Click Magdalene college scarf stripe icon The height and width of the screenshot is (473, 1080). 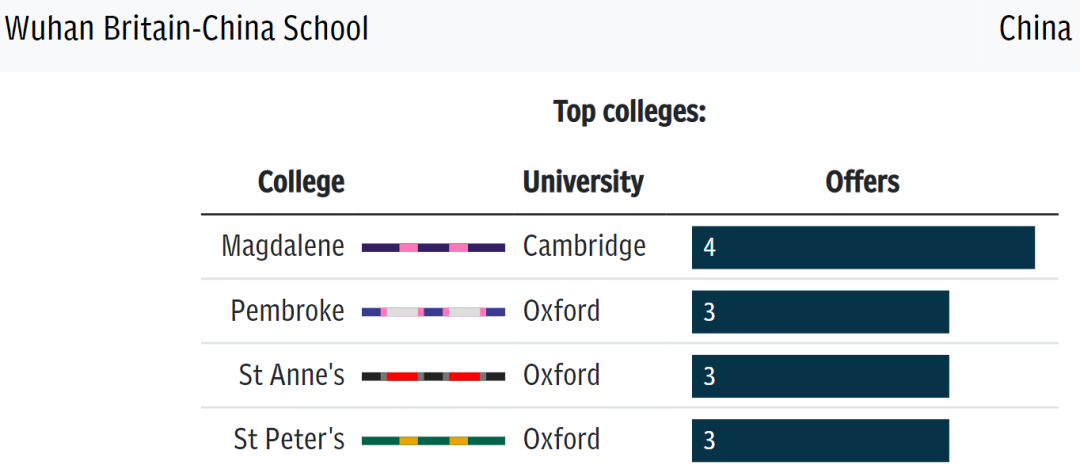click(433, 247)
